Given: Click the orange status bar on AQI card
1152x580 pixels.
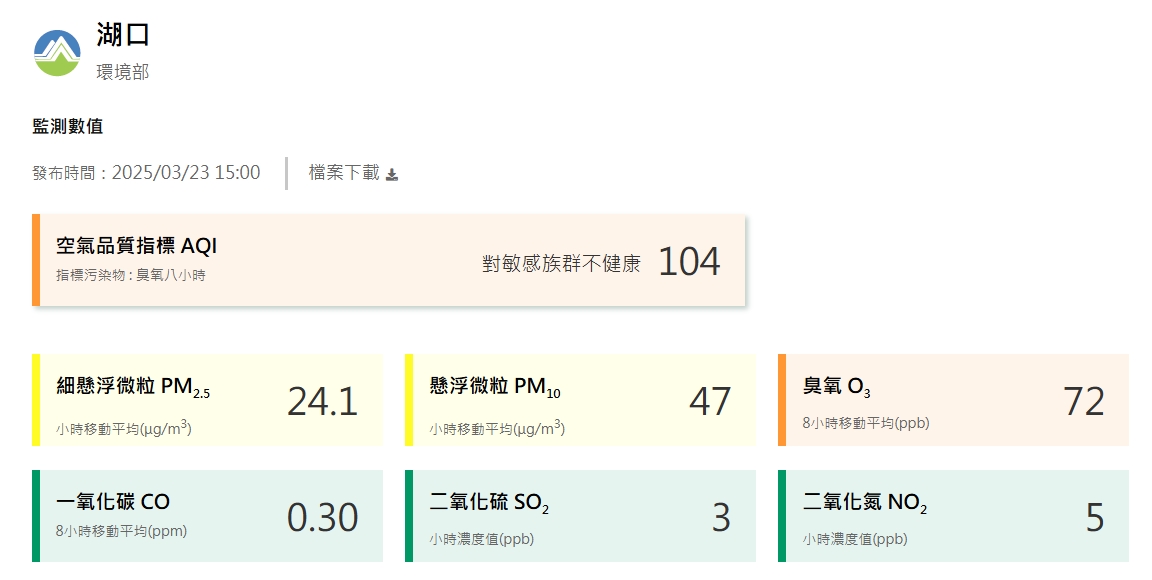Looking at the screenshot, I should (x=36, y=260).
